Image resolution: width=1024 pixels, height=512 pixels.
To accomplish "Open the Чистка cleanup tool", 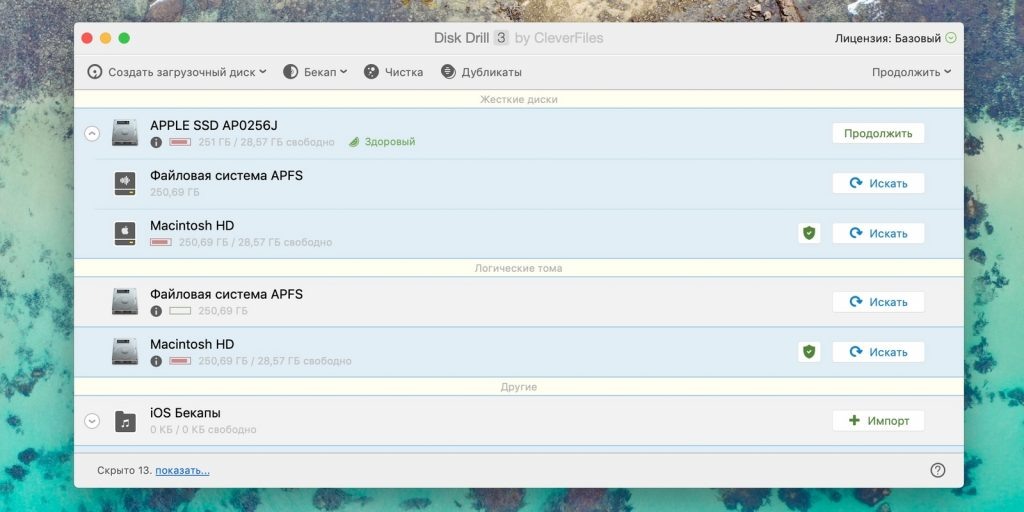I will point(393,72).
